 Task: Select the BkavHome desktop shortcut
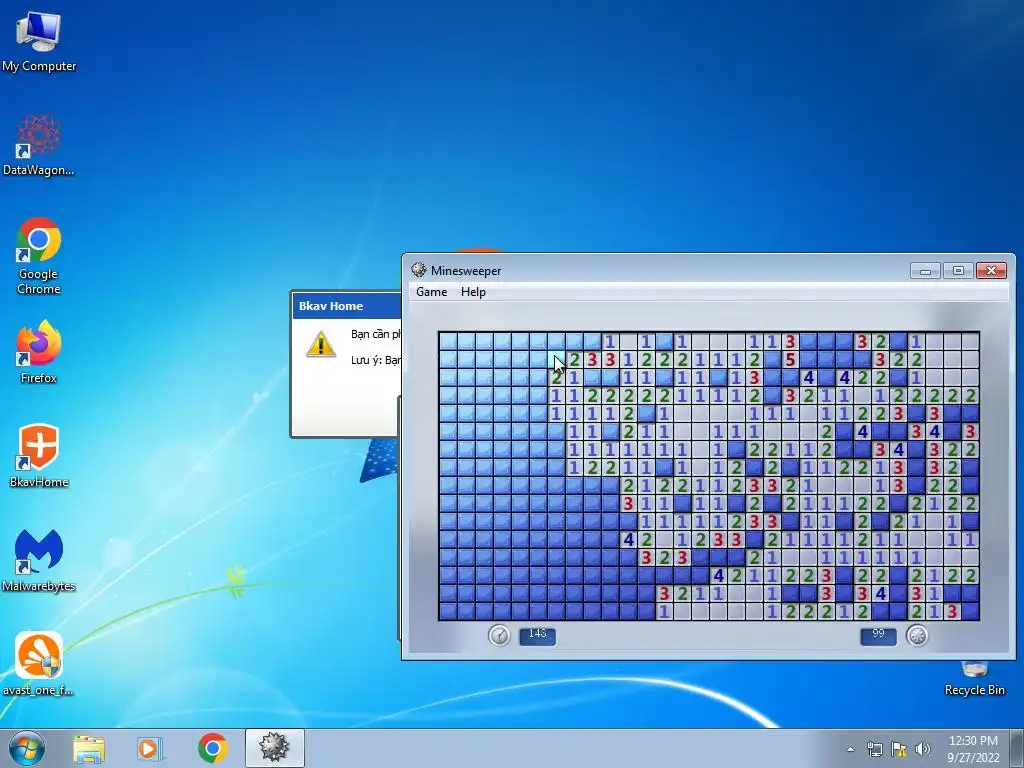click(39, 455)
